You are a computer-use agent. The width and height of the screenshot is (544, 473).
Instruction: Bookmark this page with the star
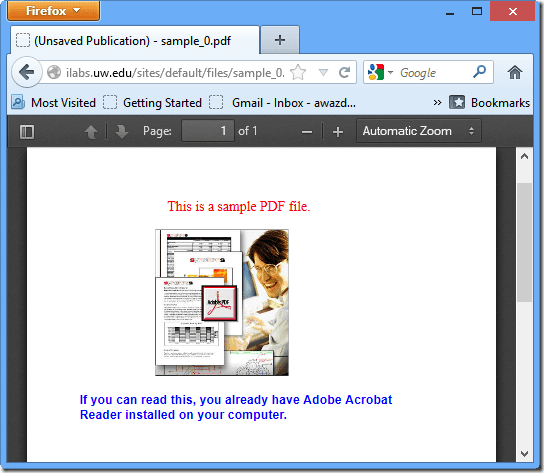click(x=298, y=73)
